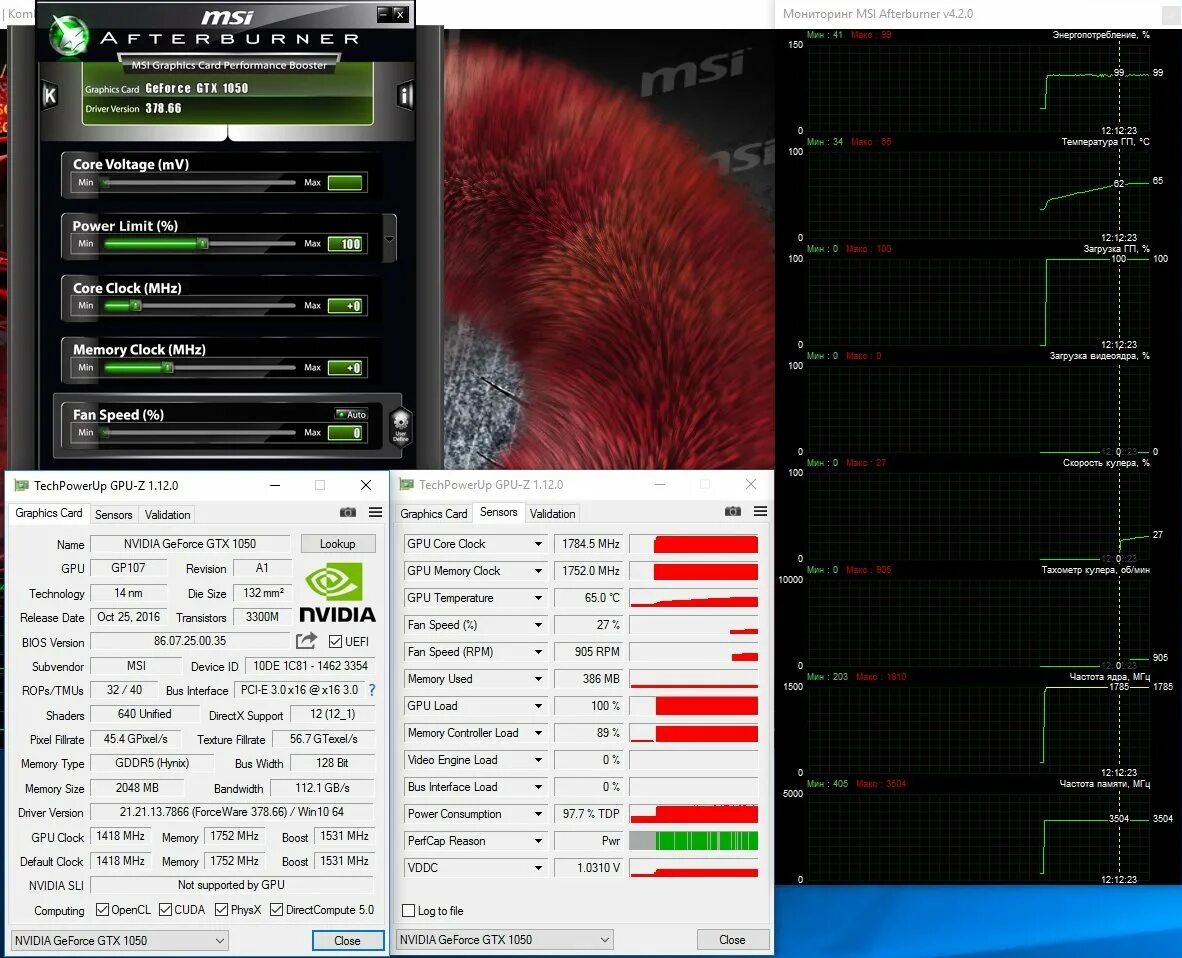Adjust the Power Limit slider handle
1182x958 pixels.
tap(203, 243)
